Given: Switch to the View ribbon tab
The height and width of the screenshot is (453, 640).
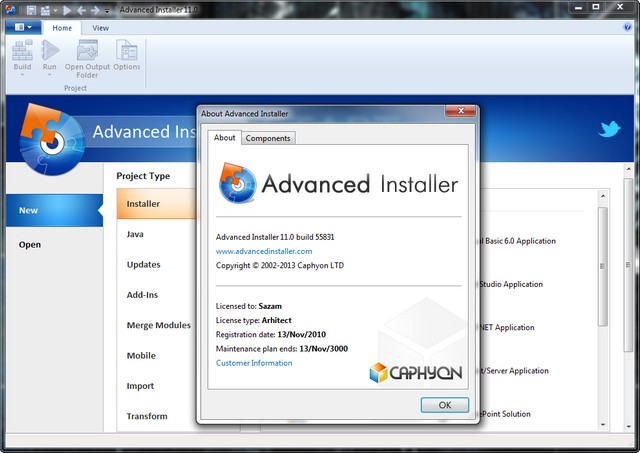Looking at the screenshot, I should (x=100, y=28).
